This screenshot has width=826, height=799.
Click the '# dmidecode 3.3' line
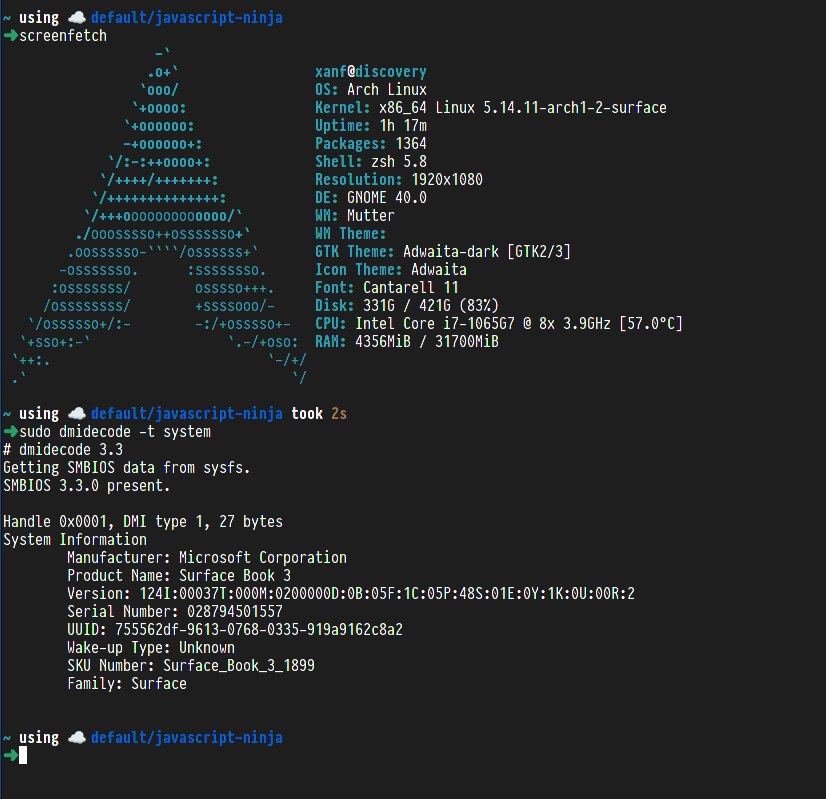coord(63,449)
